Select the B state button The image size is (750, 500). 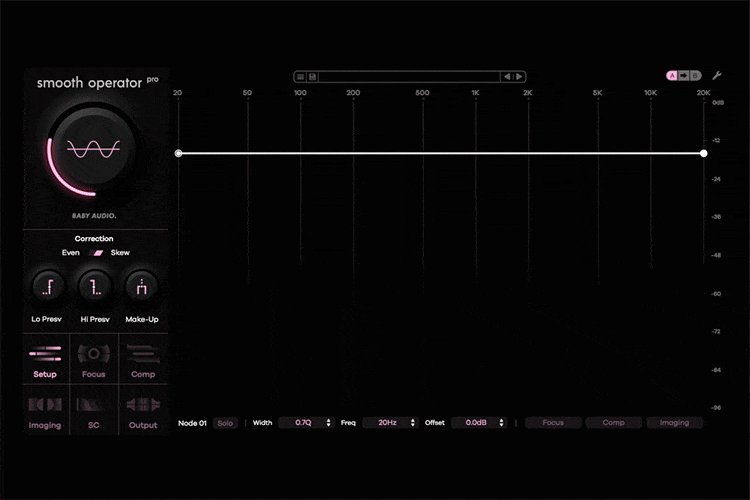695,76
